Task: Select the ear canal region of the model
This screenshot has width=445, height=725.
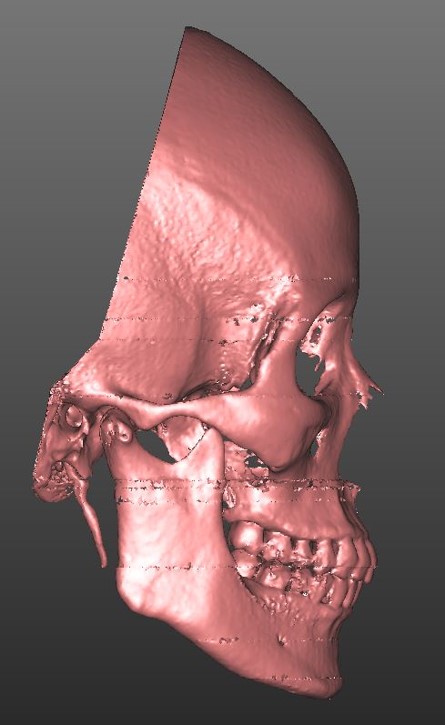Action: coord(75,418)
